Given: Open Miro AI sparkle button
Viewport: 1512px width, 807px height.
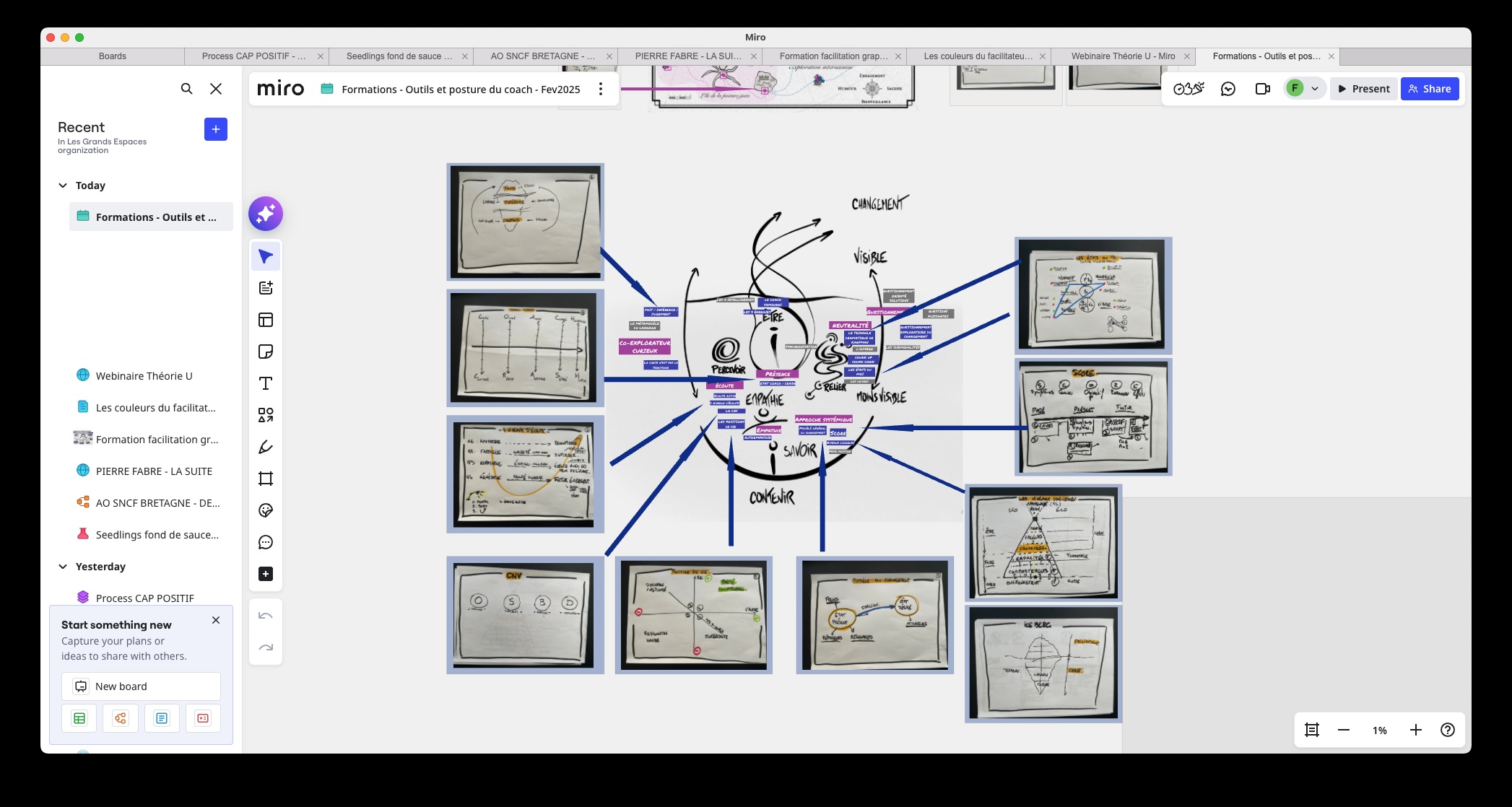Looking at the screenshot, I should (266, 214).
